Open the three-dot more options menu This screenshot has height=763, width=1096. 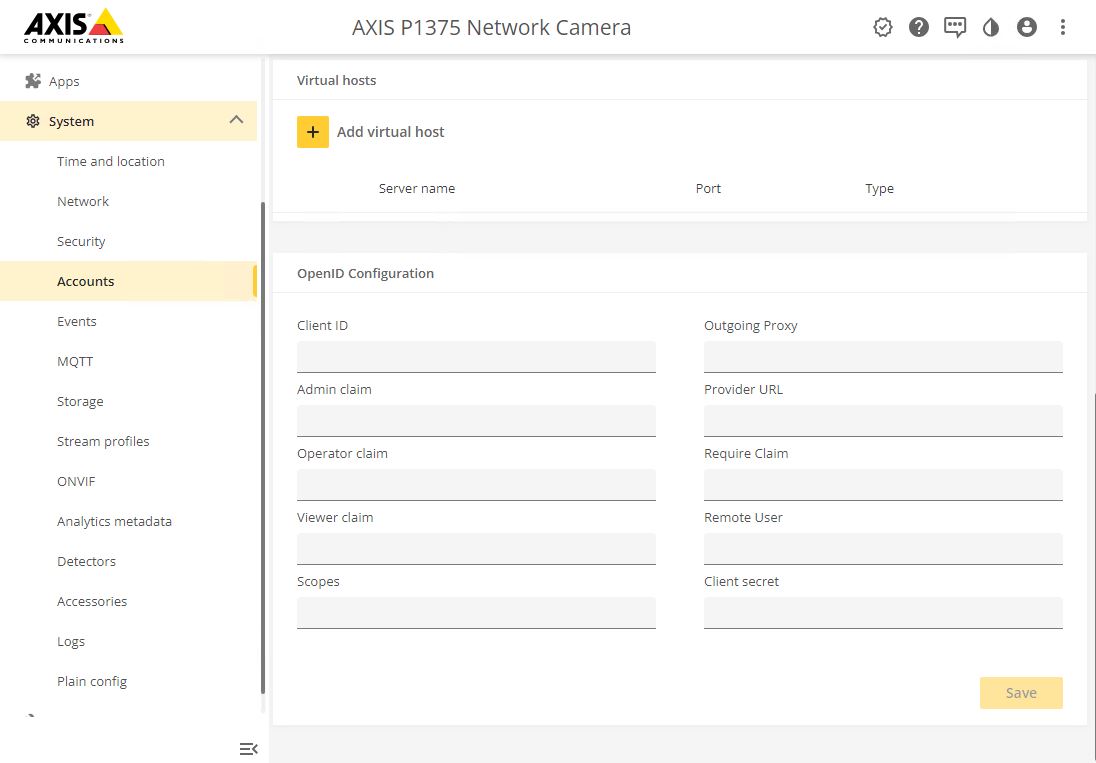tap(1062, 27)
